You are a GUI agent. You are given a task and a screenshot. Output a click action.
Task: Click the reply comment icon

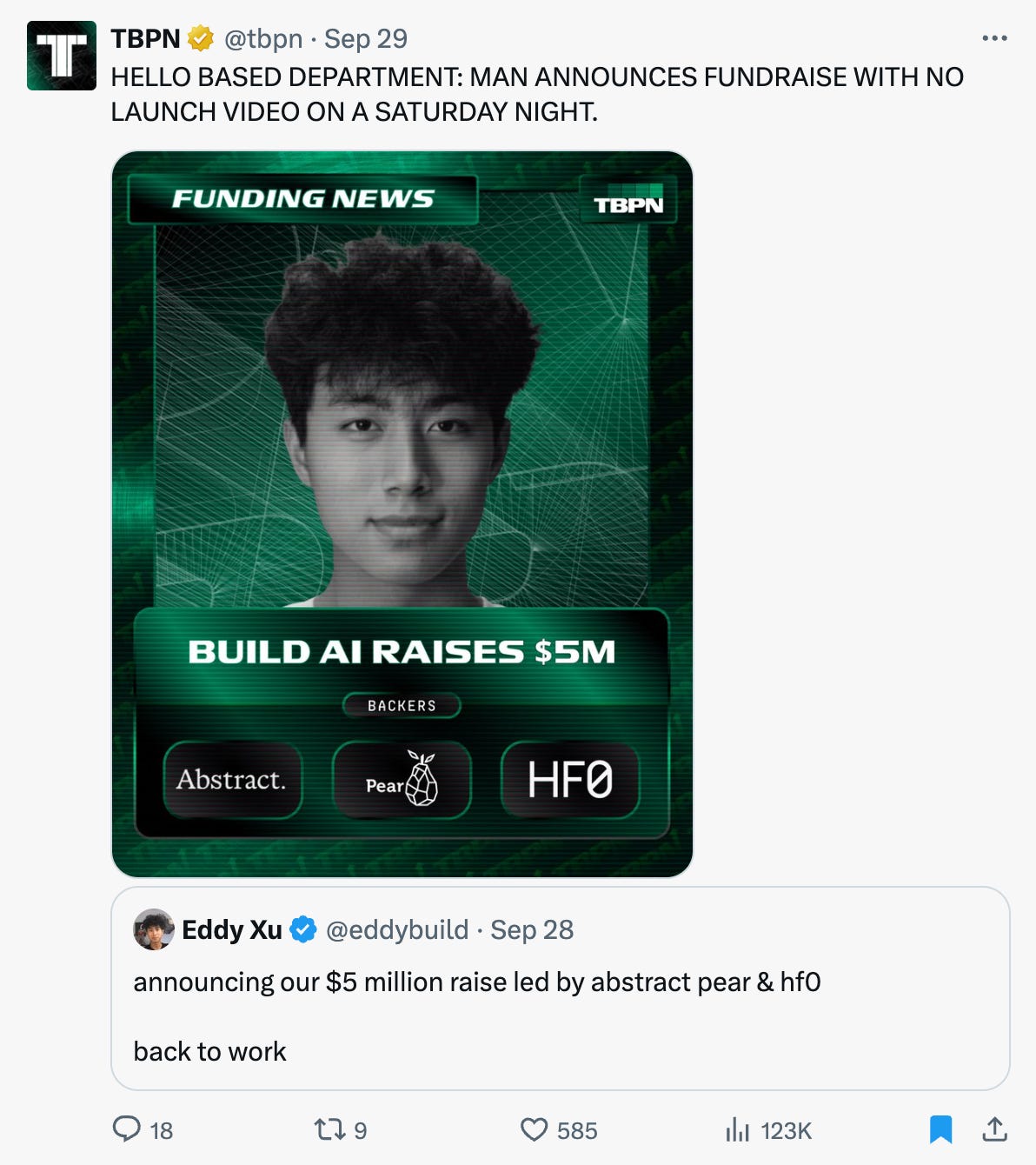[127, 1129]
